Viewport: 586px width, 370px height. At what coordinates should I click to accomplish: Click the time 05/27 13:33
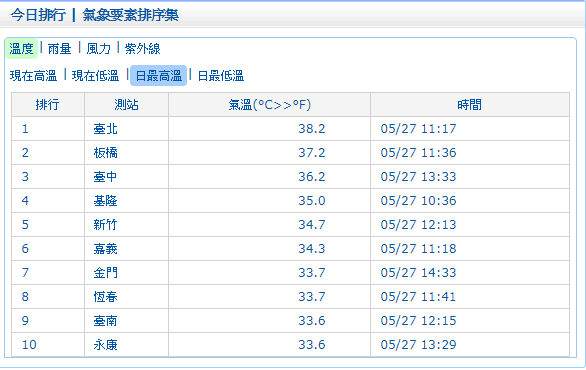pyautogui.click(x=419, y=177)
